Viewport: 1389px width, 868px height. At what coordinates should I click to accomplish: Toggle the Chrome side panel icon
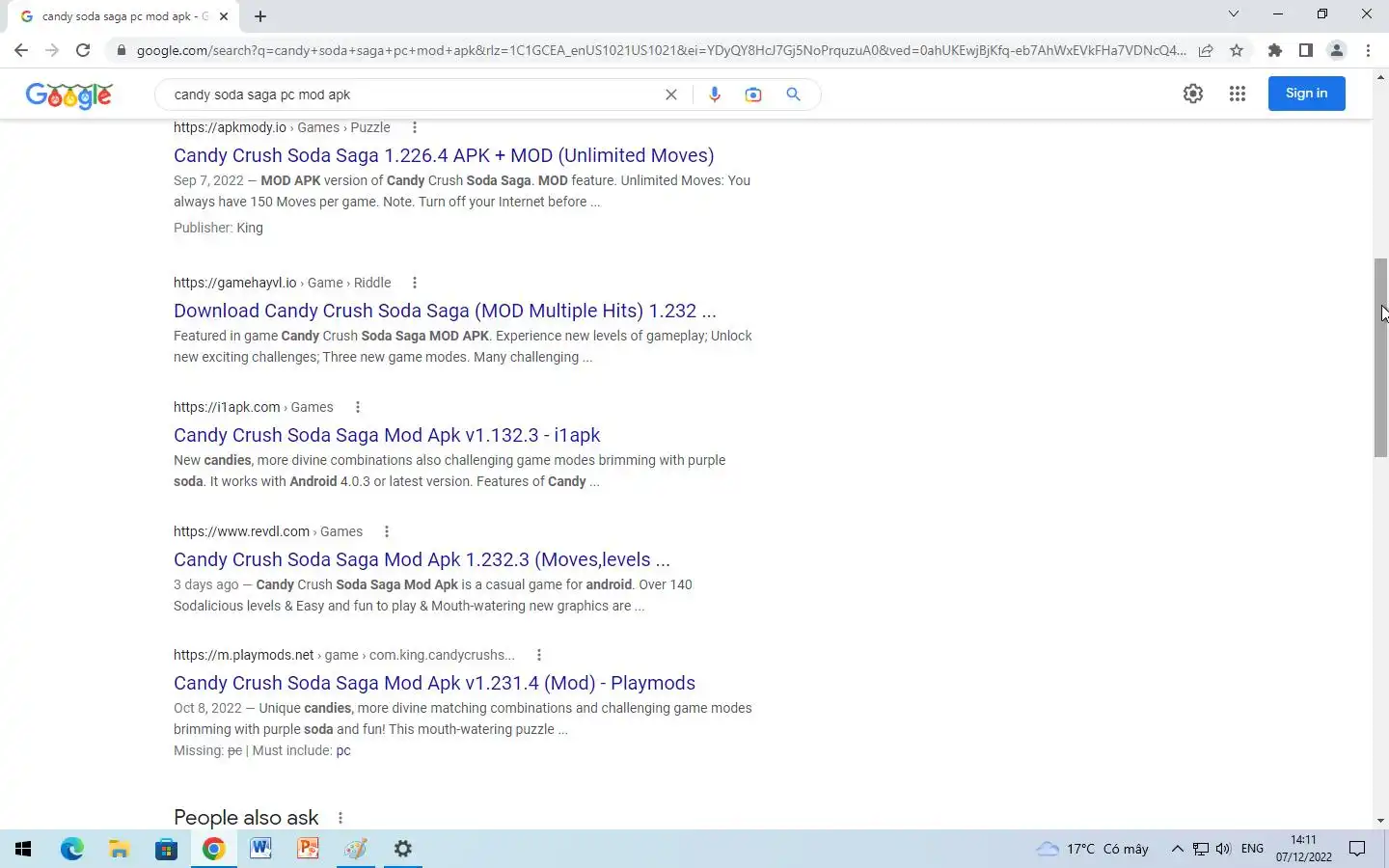click(1306, 50)
